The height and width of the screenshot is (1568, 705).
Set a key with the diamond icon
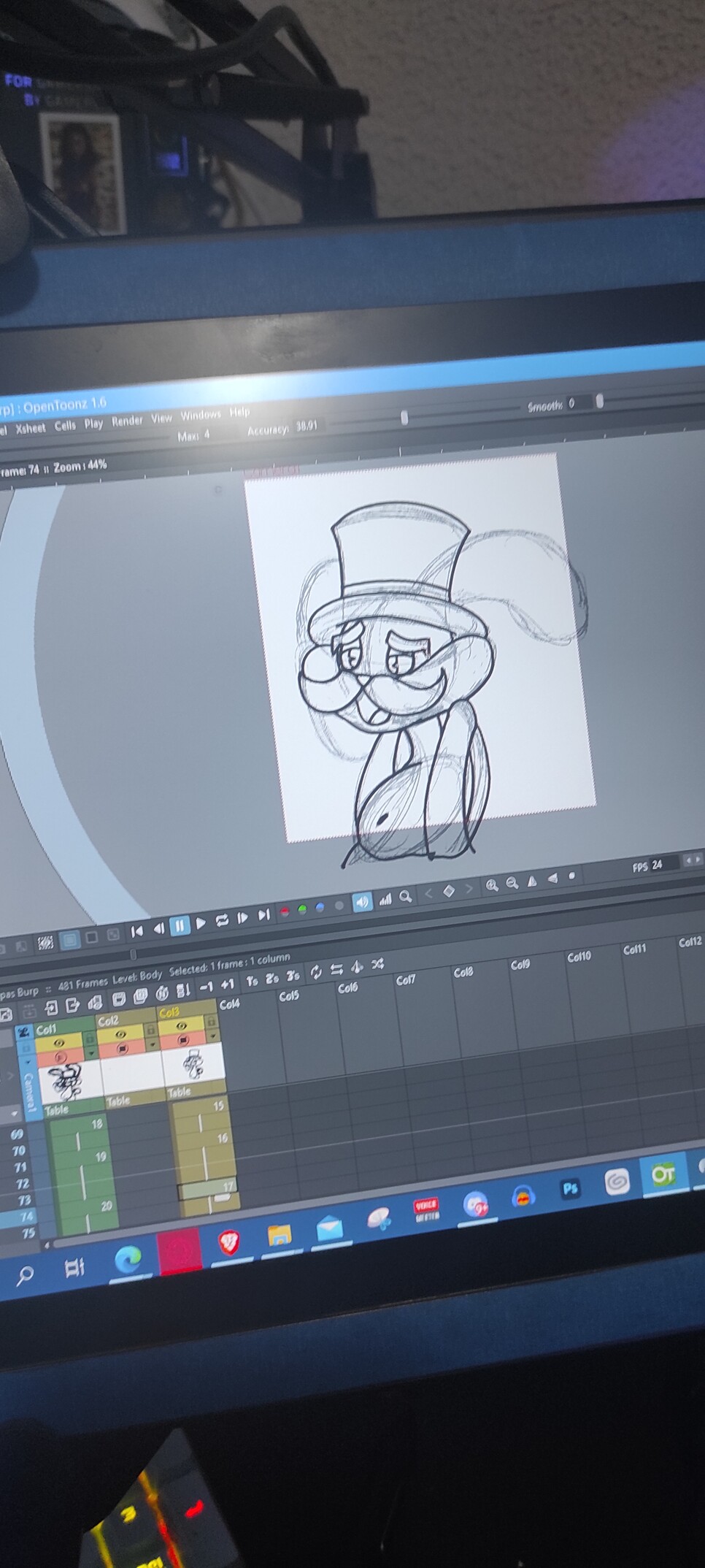pos(449,890)
